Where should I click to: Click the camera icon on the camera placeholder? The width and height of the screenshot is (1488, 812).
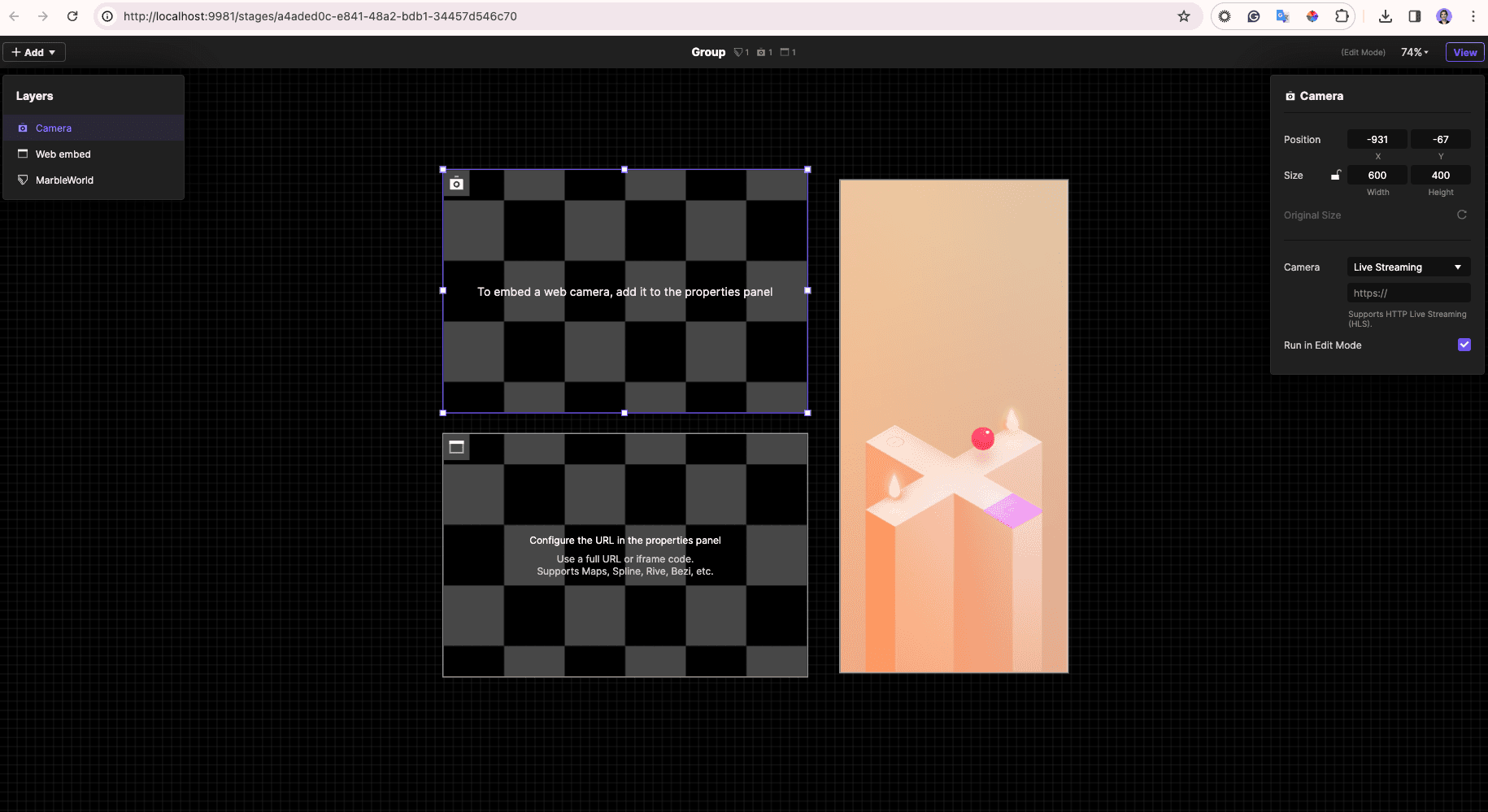[x=456, y=184]
